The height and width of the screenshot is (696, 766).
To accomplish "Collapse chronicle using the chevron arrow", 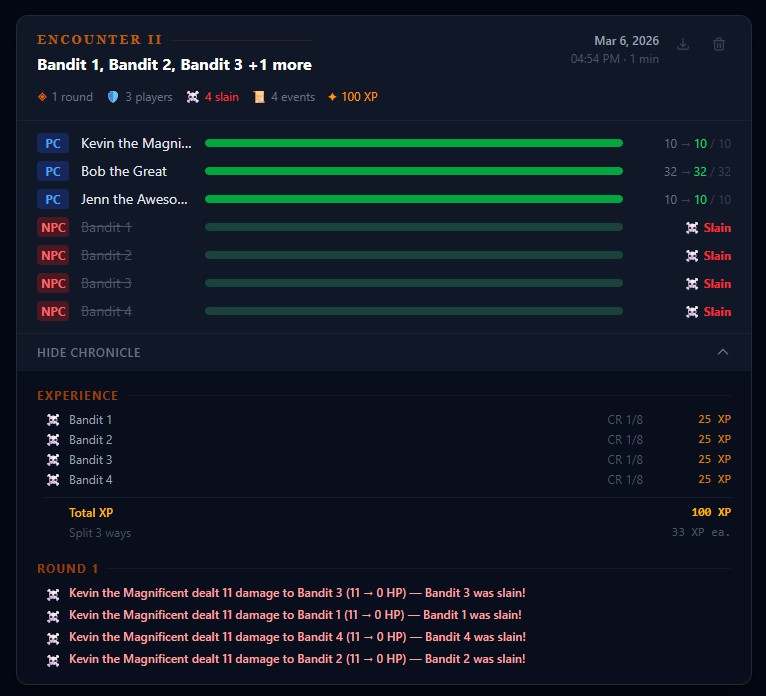I will point(723,352).
